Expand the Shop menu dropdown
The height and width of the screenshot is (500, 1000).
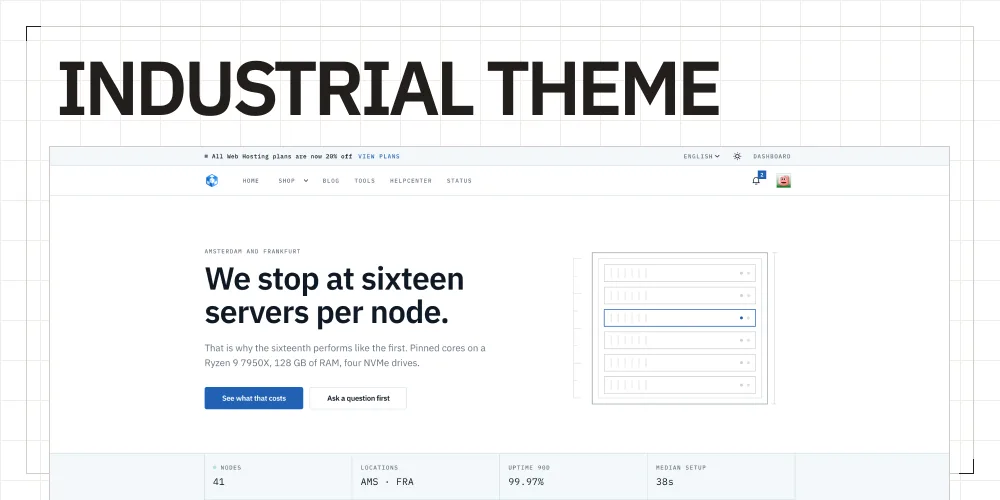(x=293, y=180)
